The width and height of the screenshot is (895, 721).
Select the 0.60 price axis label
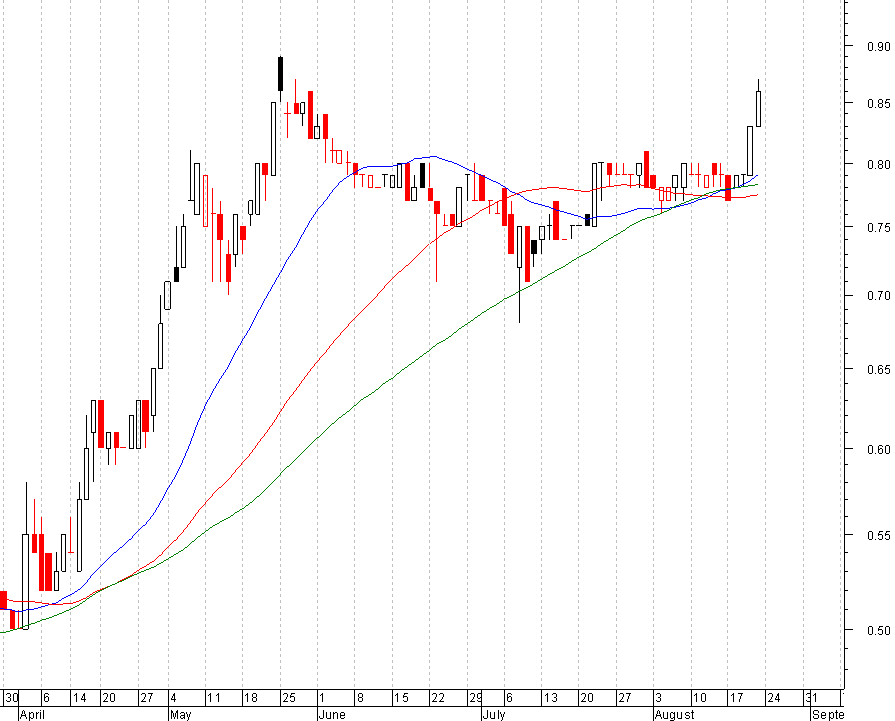(x=878, y=450)
